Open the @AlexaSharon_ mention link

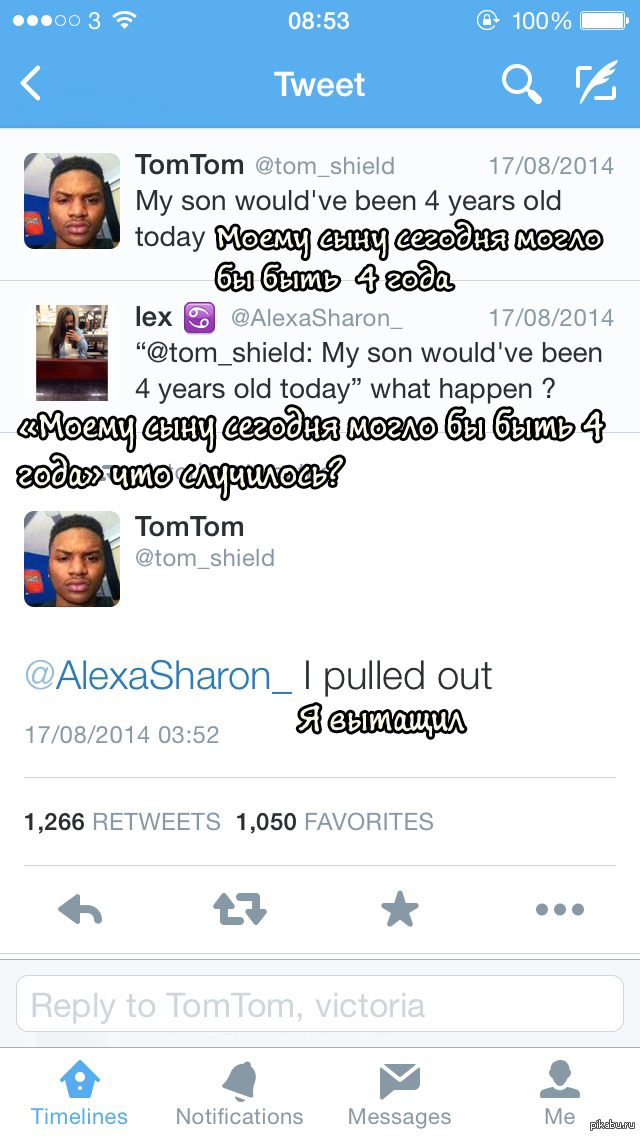tap(158, 677)
